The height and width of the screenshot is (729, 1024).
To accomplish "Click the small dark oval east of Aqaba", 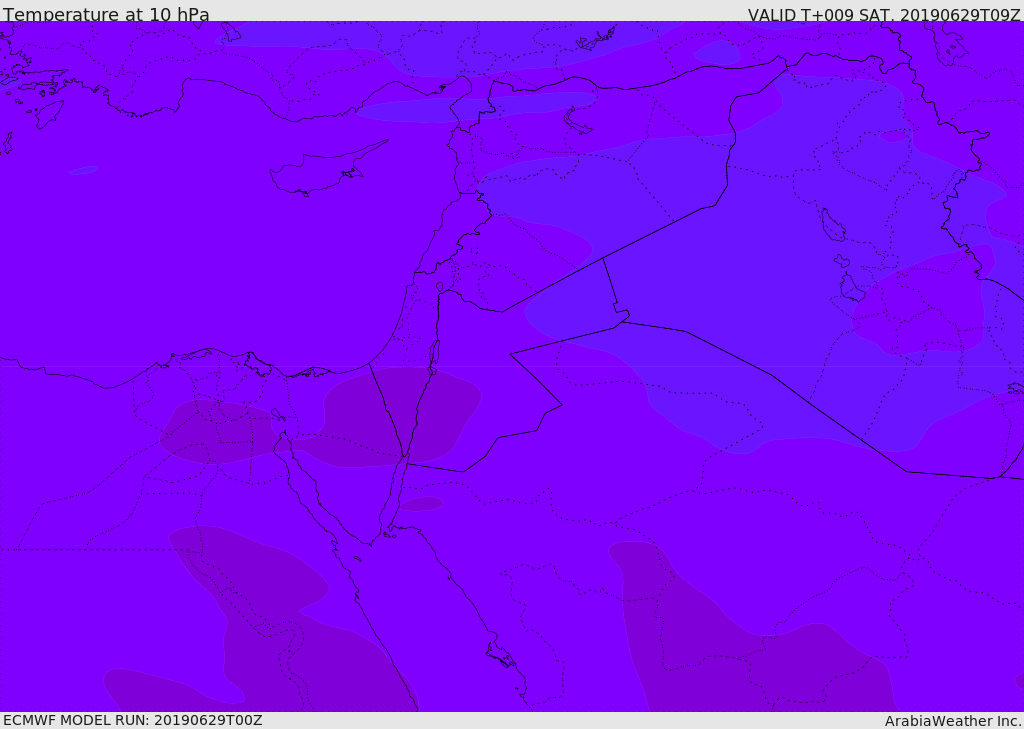I will tap(421, 504).
